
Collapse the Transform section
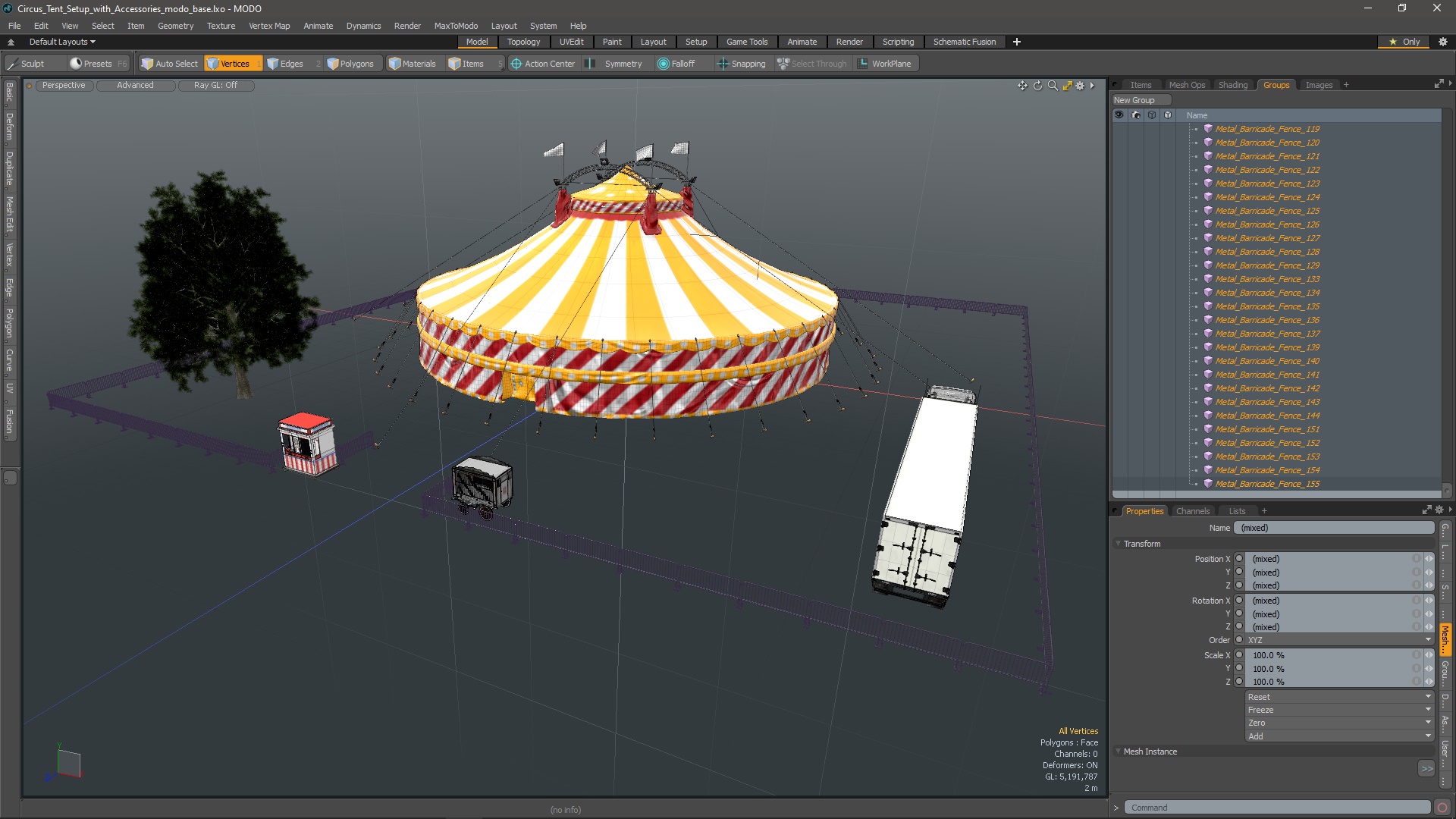click(x=1119, y=544)
